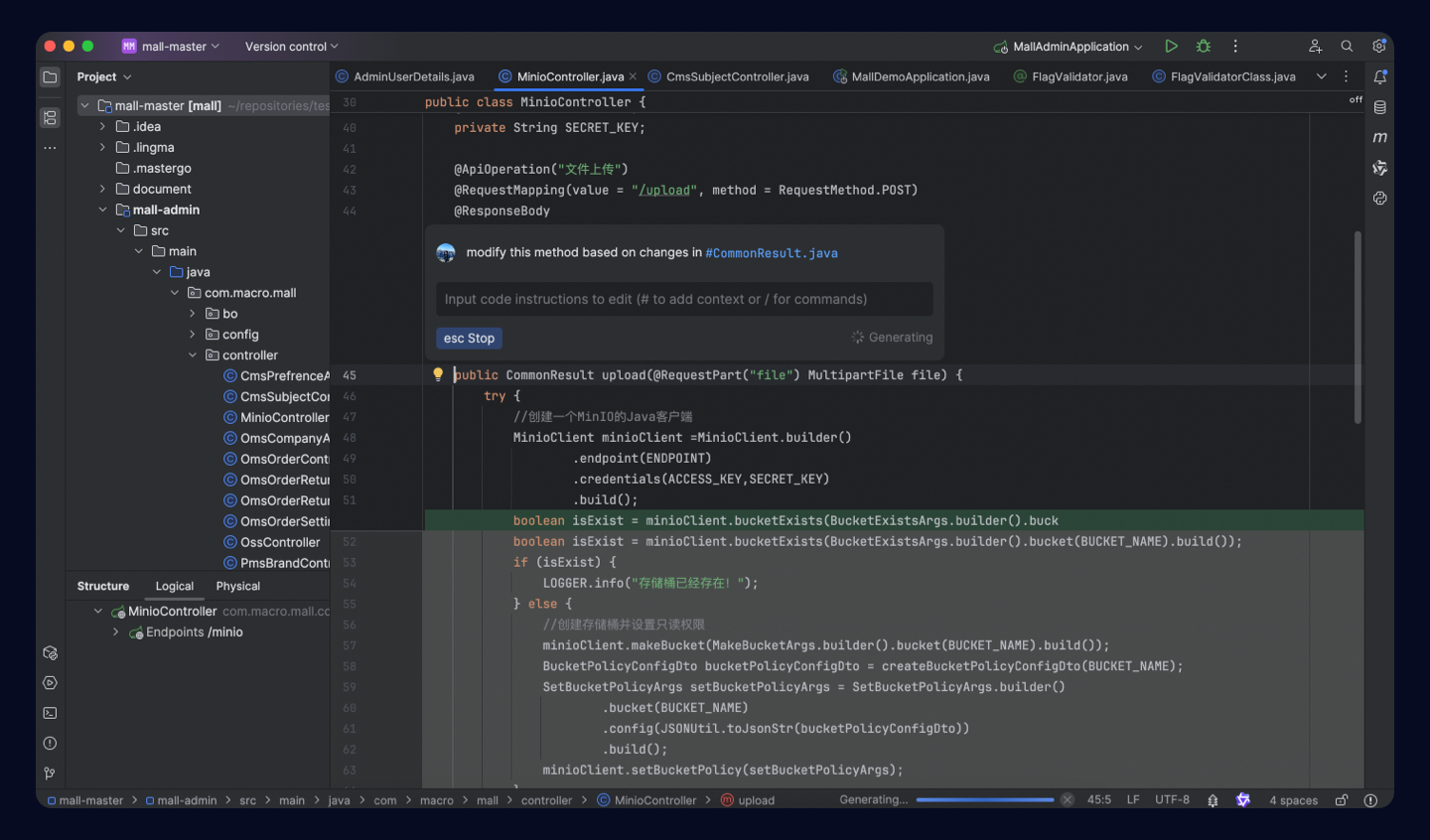This screenshot has height=840, width=1430.
Task: Cancel the Generating task in the status bar
Action: pyautogui.click(x=1068, y=799)
